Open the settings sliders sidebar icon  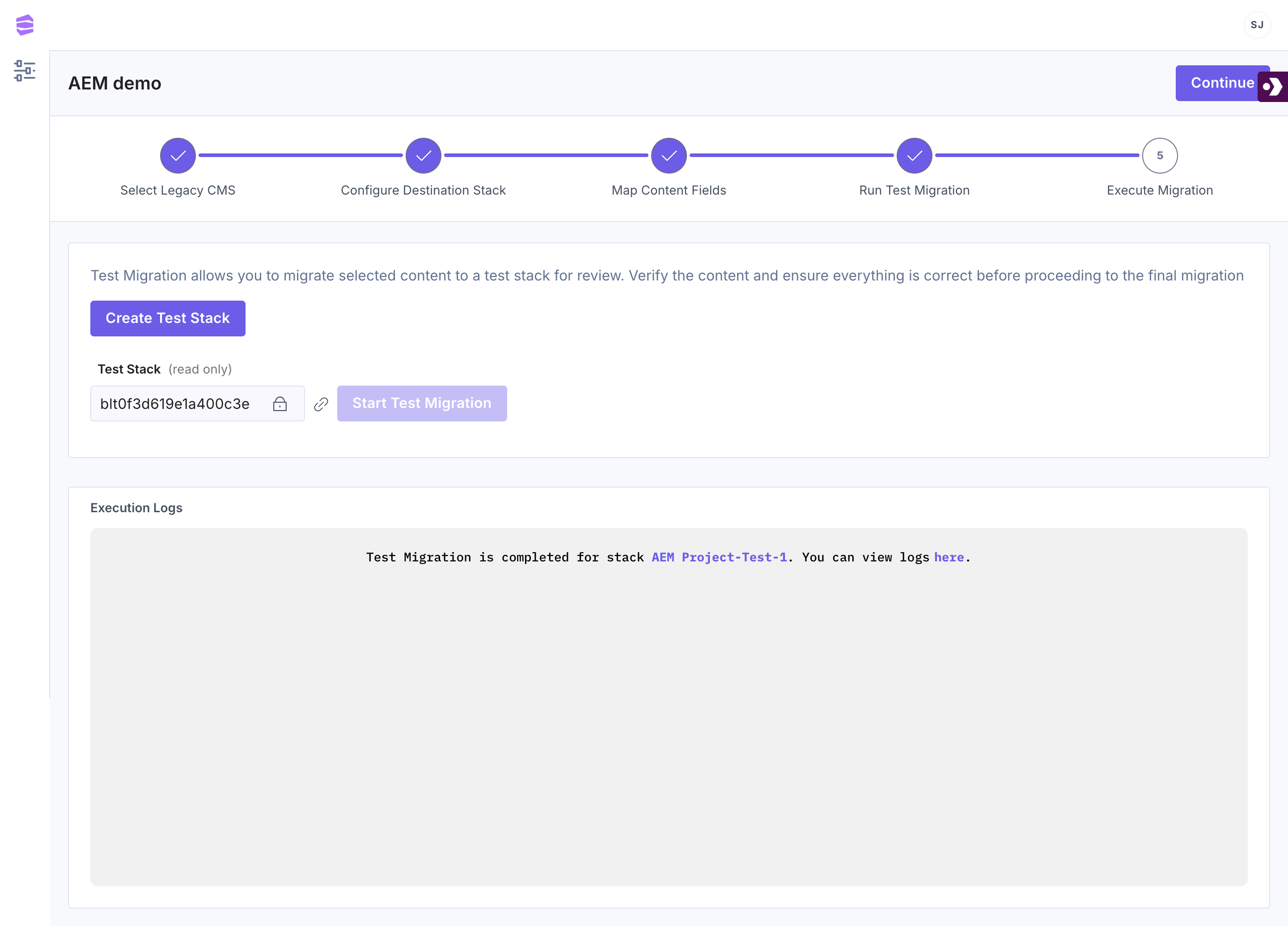(x=25, y=71)
